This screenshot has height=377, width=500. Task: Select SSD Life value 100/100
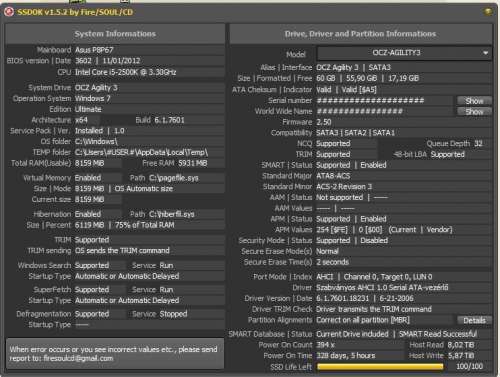click(469, 367)
